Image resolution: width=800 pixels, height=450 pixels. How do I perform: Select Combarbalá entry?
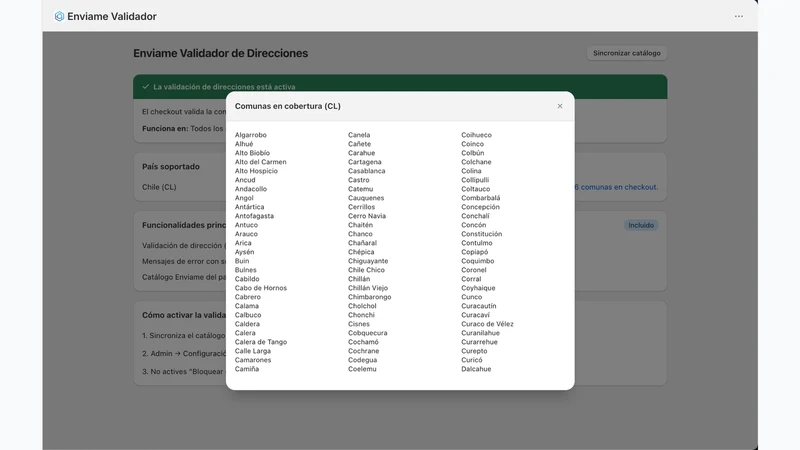pyautogui.click(x=481, y=198)
